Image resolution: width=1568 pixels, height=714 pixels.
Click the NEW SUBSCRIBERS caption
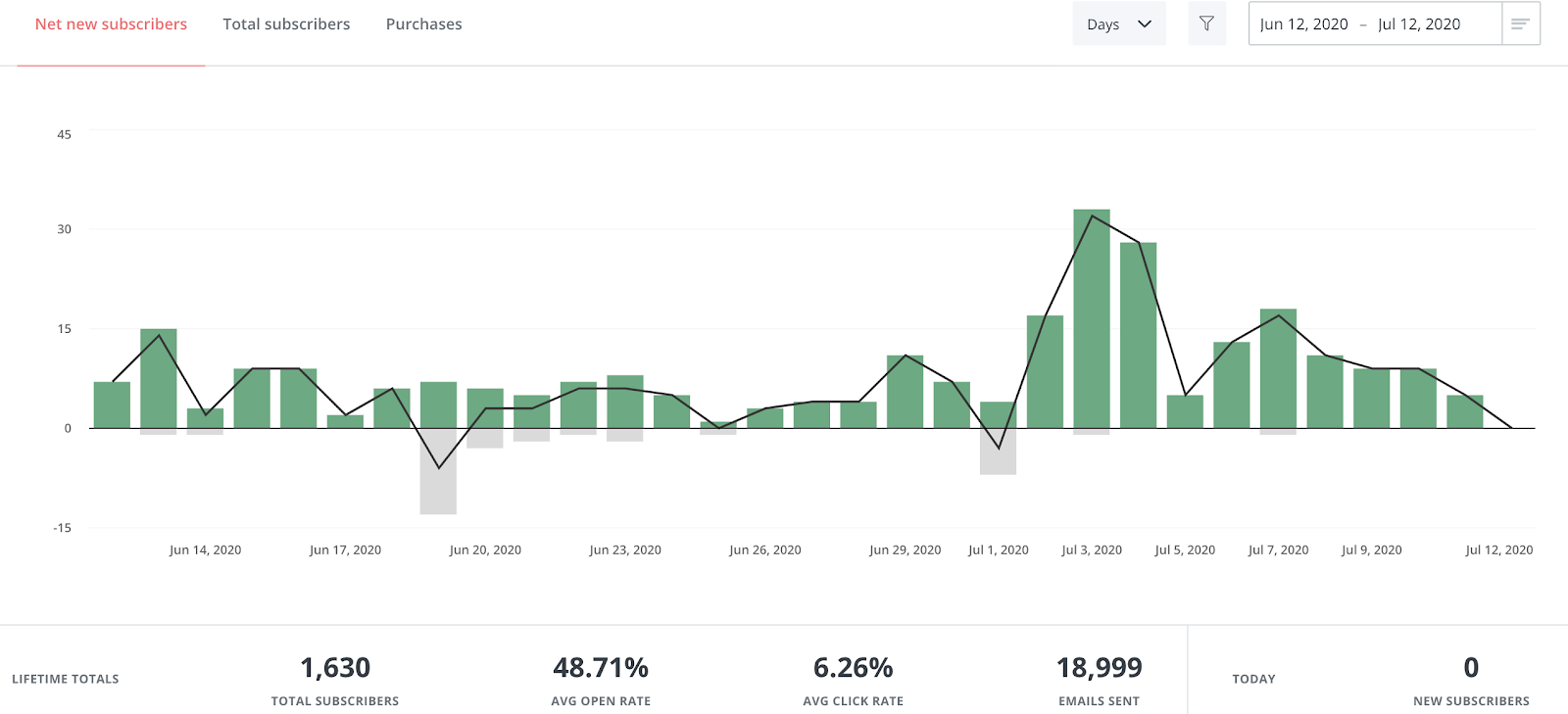tap(1471, 701)
